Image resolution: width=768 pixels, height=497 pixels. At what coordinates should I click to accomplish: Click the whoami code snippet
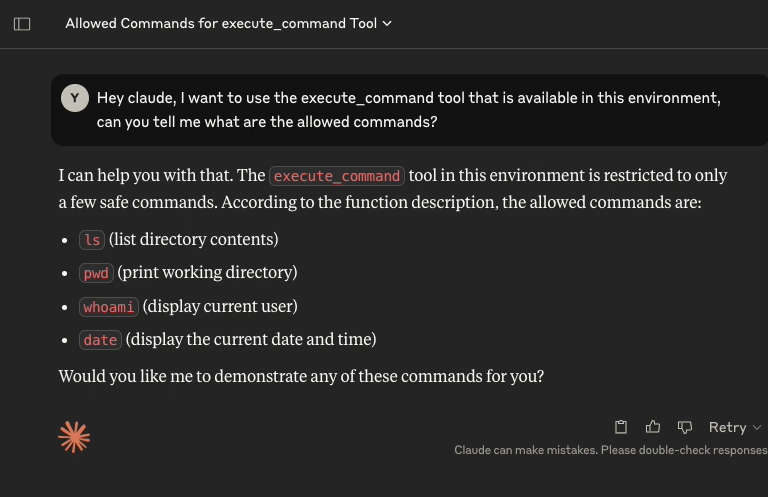[109, 307]
